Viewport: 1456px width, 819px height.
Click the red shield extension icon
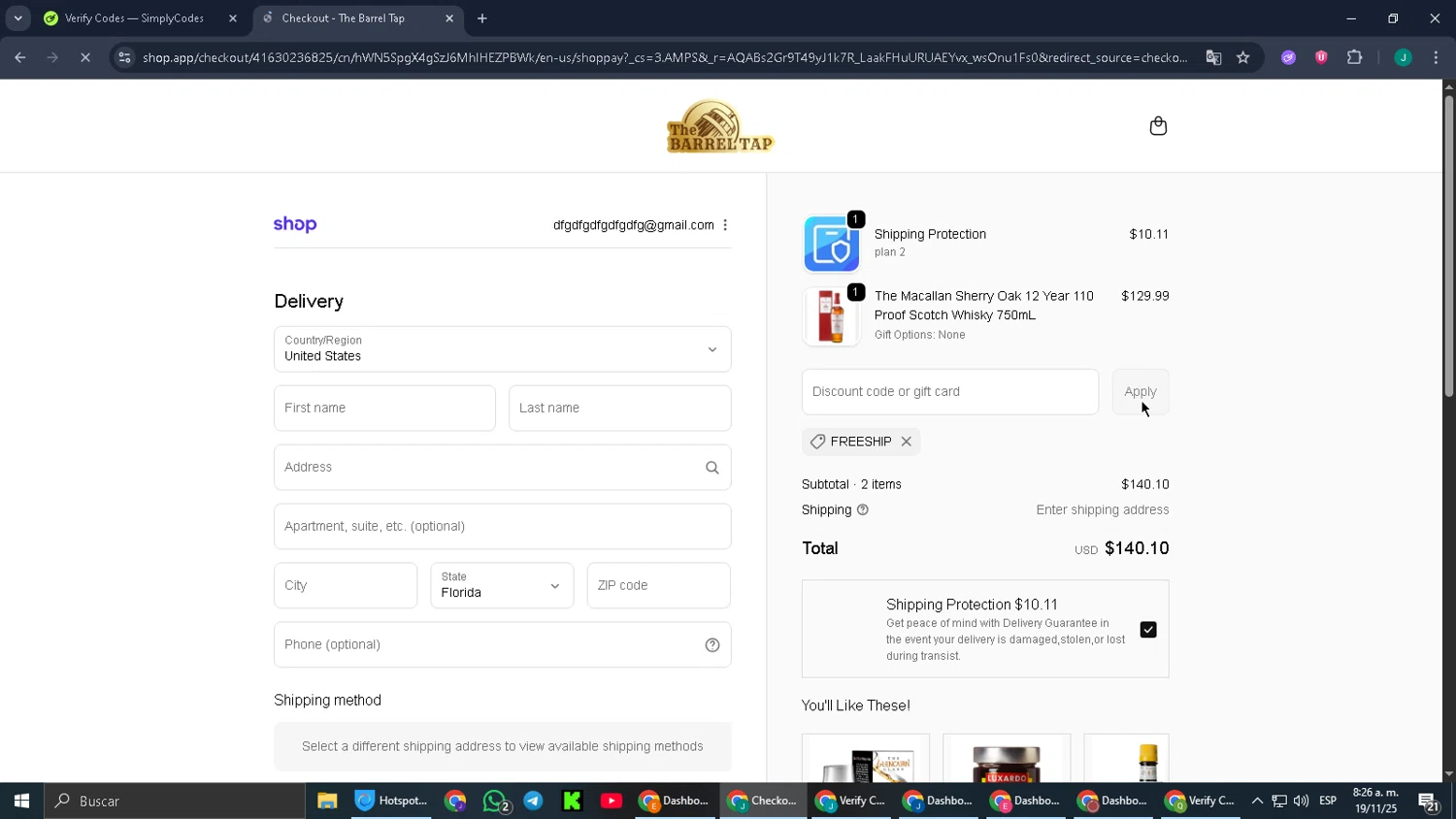pyautogui.click(x=1321, y=57)
